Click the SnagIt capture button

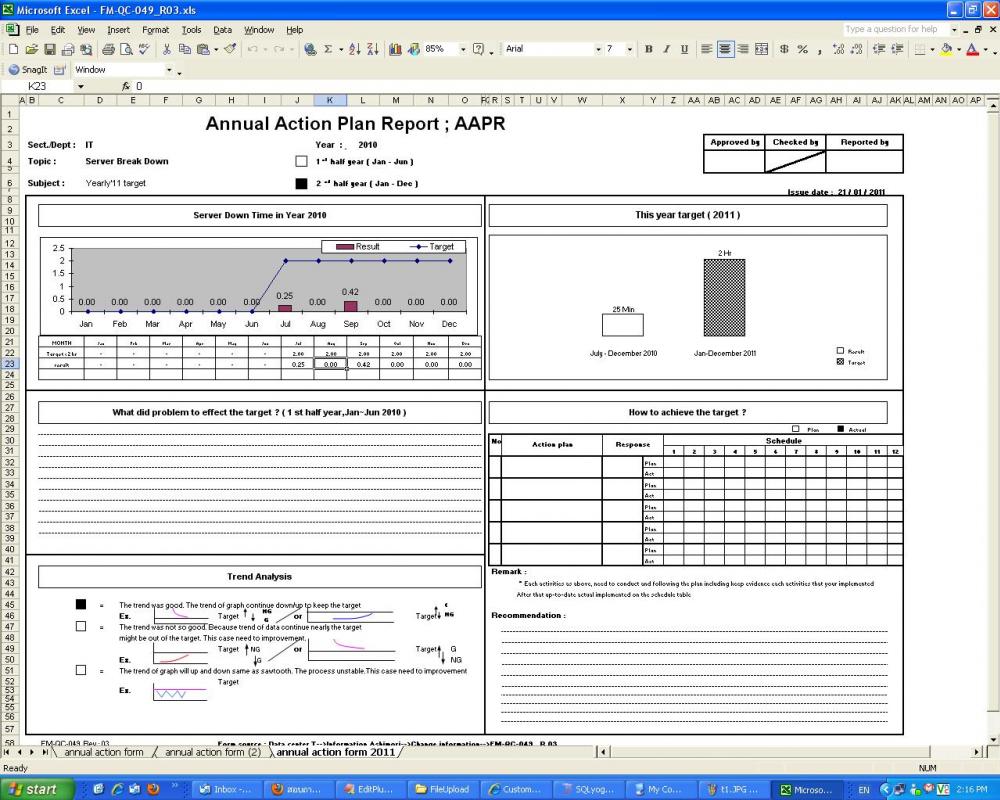pos(28,70)
